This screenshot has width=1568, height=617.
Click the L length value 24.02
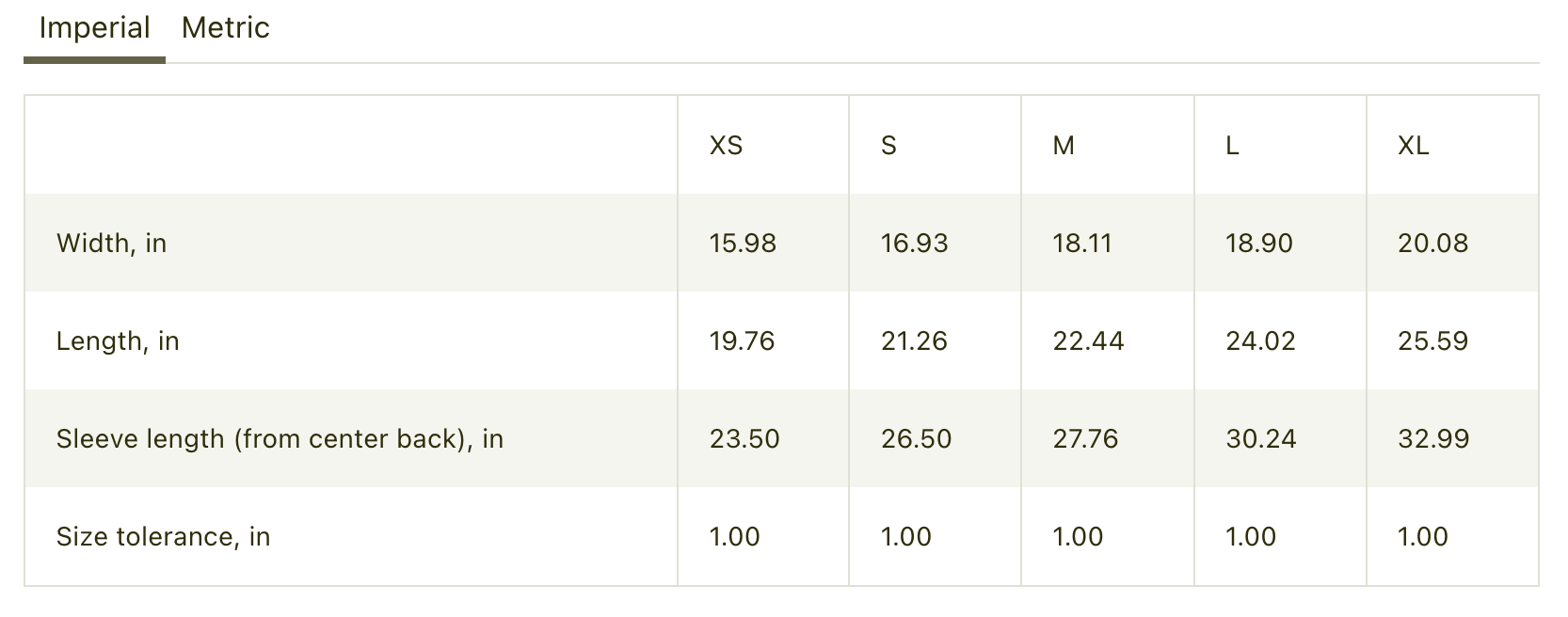point(1260,341)
